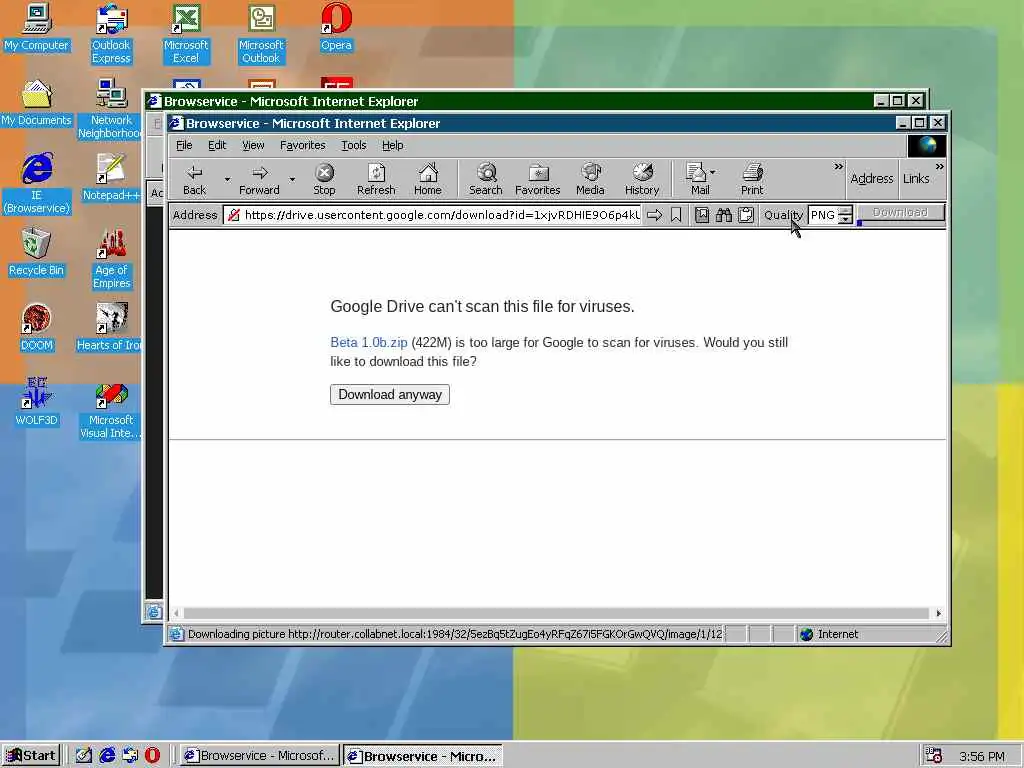Decrease quality with the Quality spinner down arrow
The width and height of the screenshot is (1024, 768).
point(846,219)
